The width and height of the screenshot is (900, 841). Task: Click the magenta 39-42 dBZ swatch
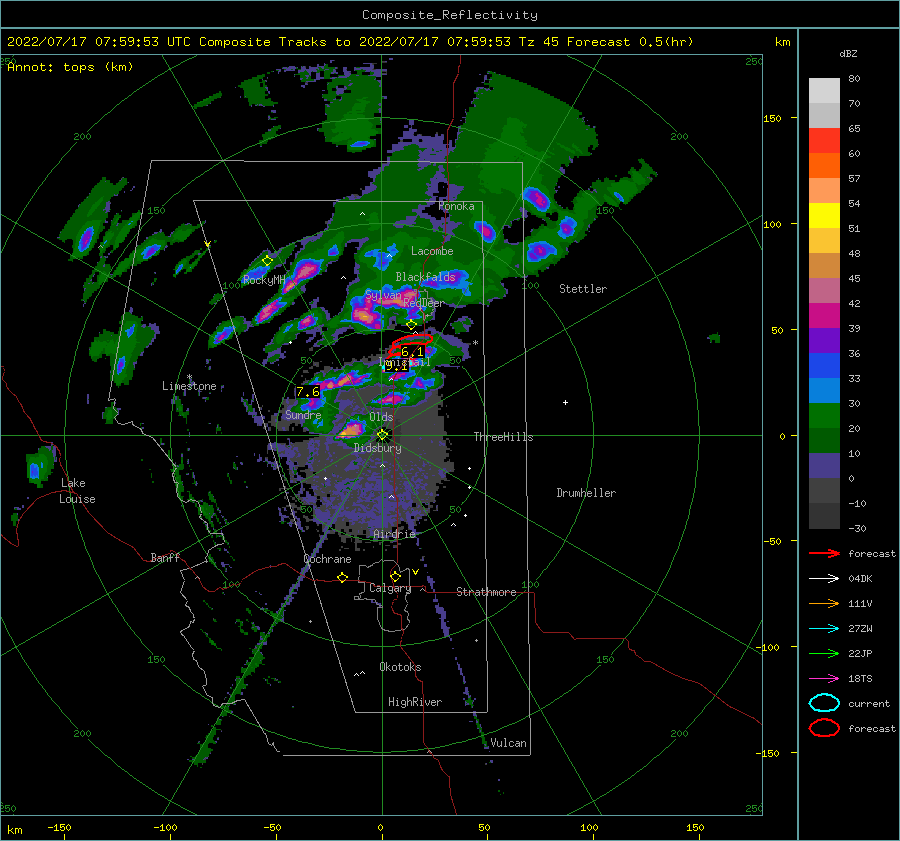point(824,316)
